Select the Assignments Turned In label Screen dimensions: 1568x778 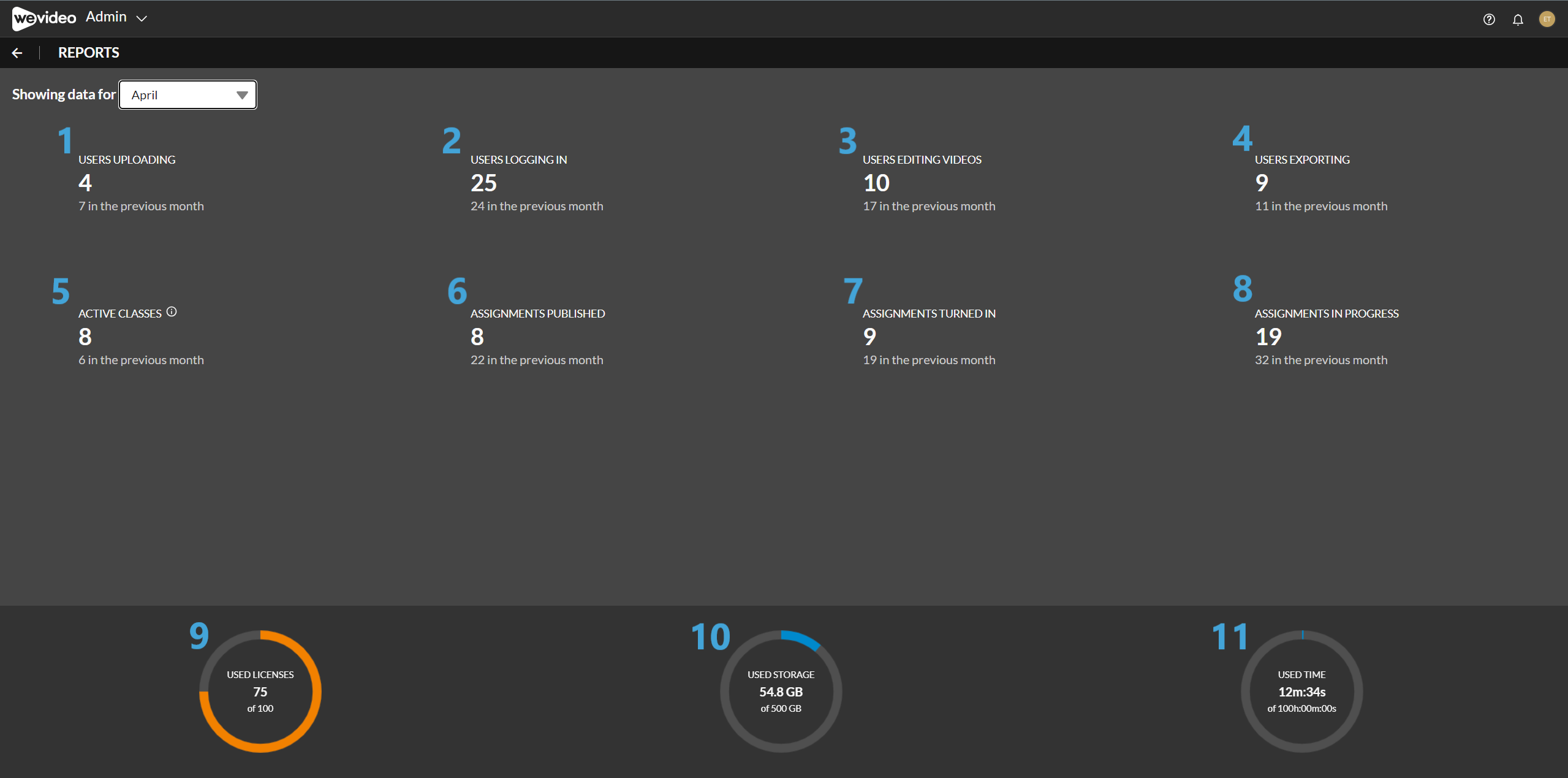(929, 314)
